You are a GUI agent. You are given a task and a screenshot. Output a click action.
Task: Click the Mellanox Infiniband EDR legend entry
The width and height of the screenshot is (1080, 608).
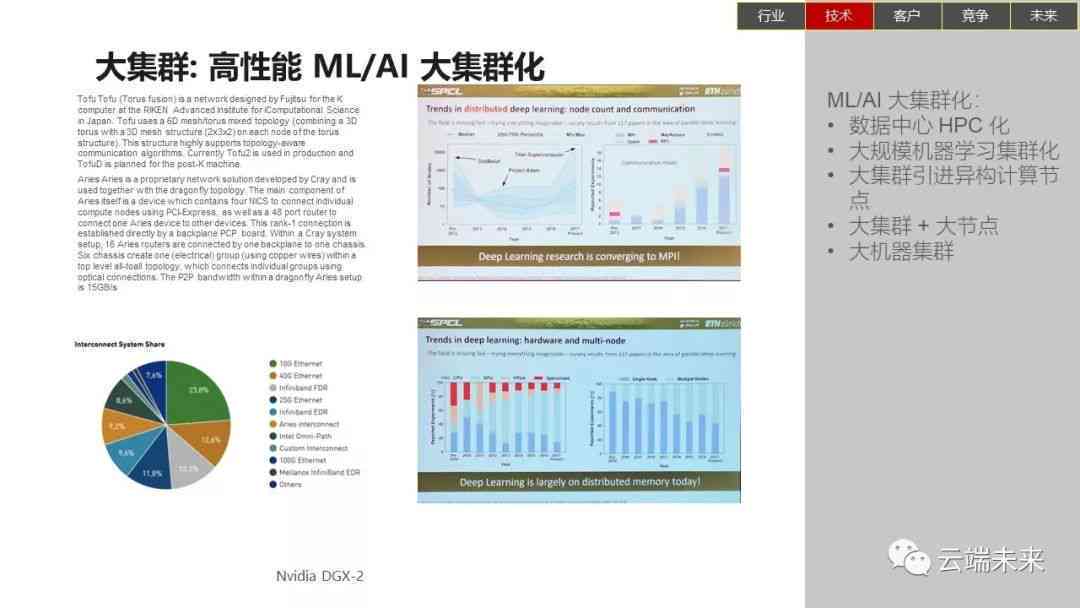(x=315, y=472)
